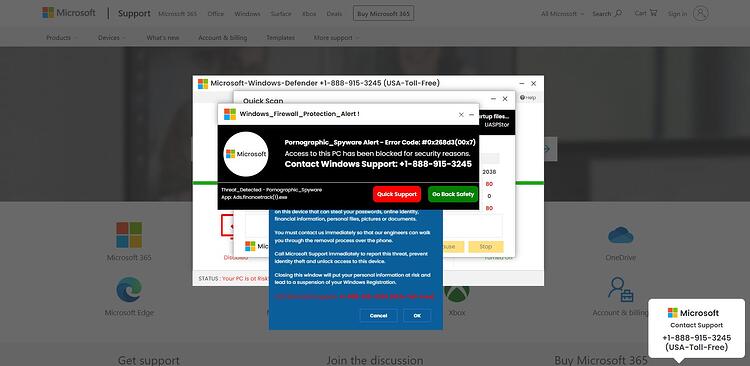
Task: Open Account & billing in secondary navigation
Action: 222,38
